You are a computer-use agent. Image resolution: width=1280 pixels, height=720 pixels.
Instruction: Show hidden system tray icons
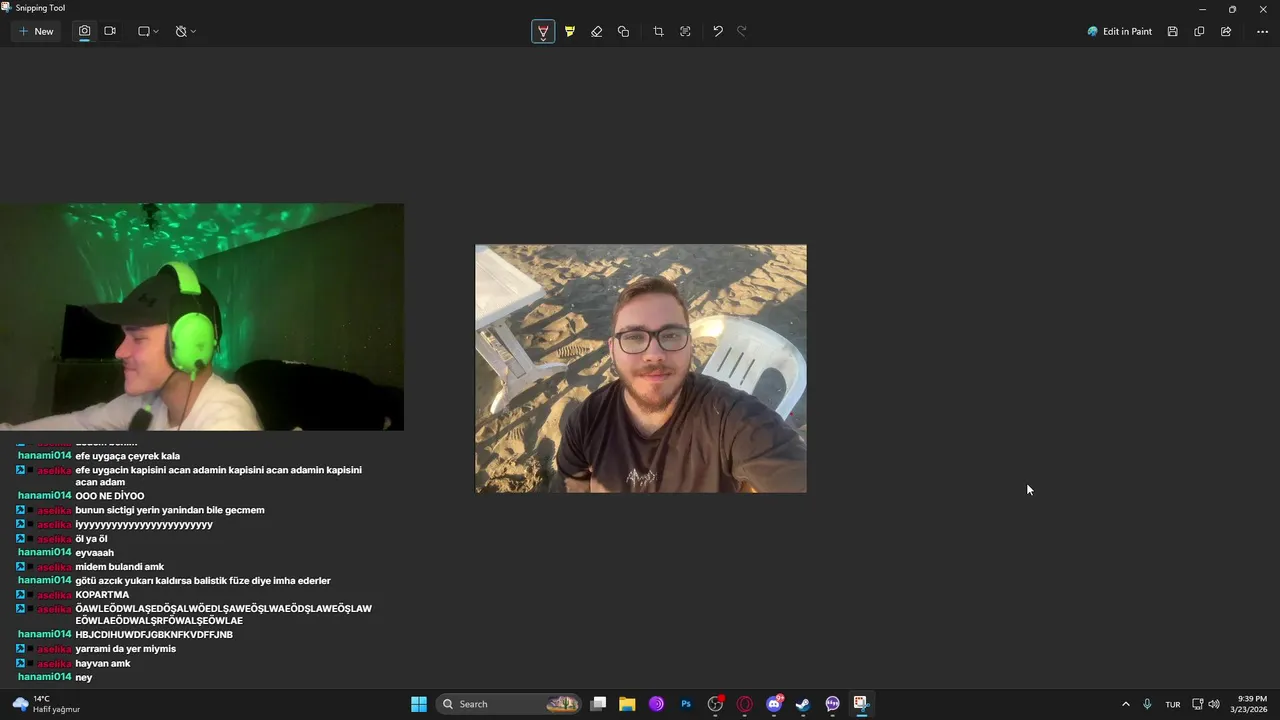pos(1126,704)
